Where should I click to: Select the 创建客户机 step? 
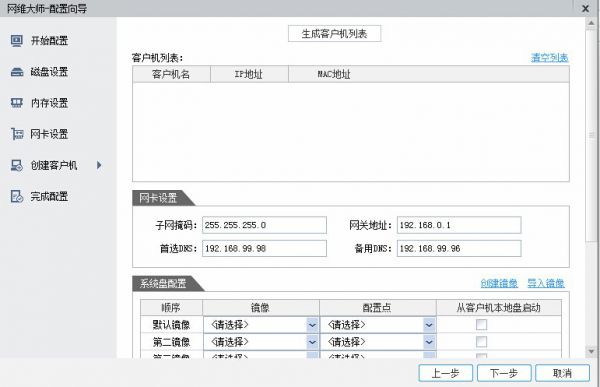tap(54, 165)
